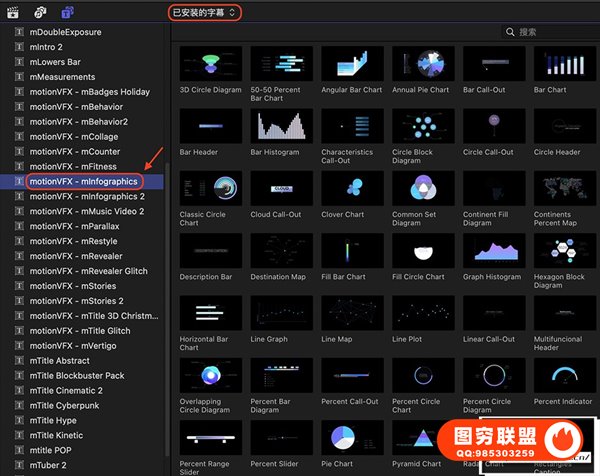Choose motionVFX - mInfographics 2 in sidebar
Screen dimensions: 600x476
87,196
